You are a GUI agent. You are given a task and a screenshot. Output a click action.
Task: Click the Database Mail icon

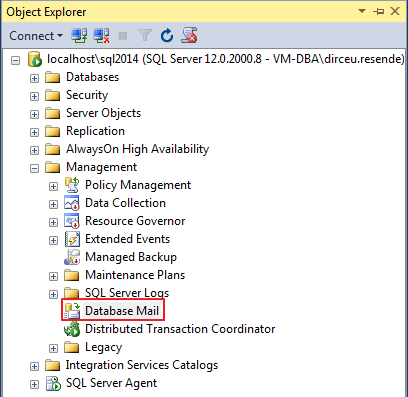point(72,311)
